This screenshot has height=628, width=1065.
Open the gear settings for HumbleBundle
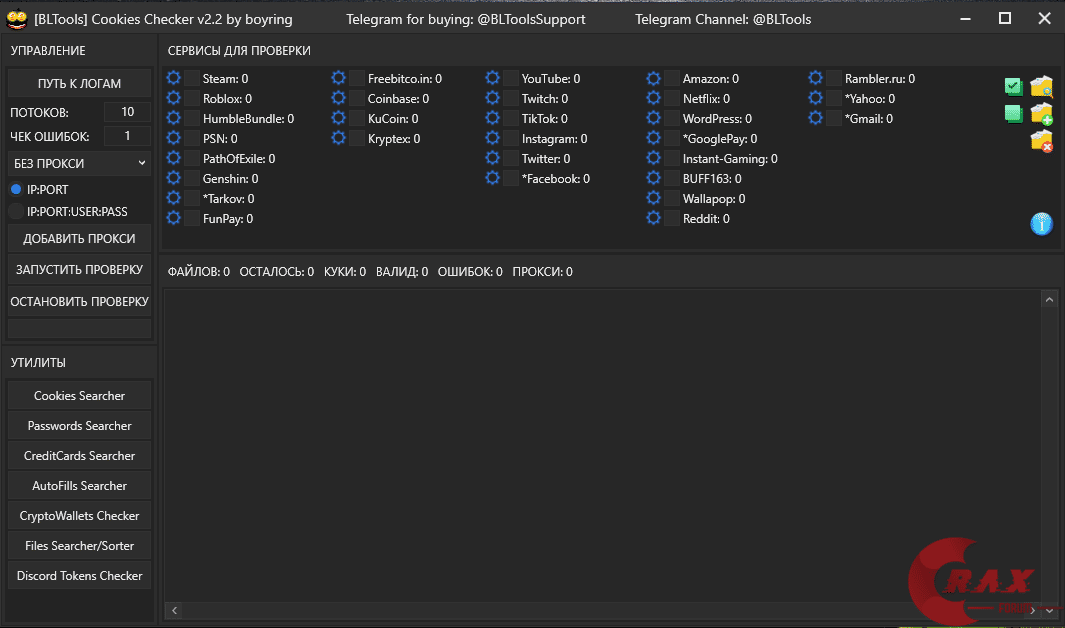(174, 118)
